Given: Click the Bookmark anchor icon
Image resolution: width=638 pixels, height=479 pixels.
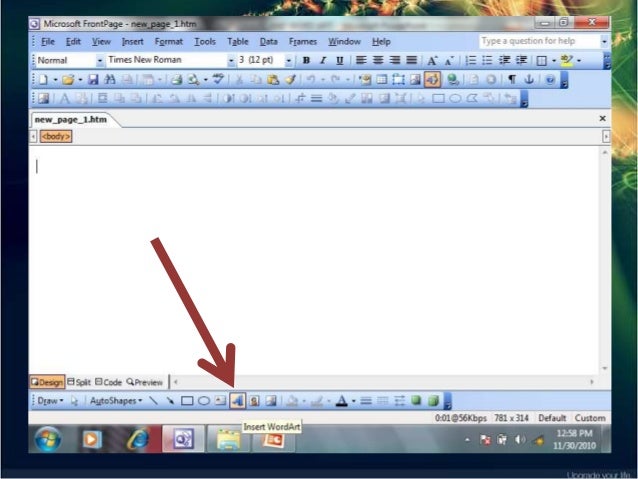Looking at the screenshot, I should pos(529,79).
